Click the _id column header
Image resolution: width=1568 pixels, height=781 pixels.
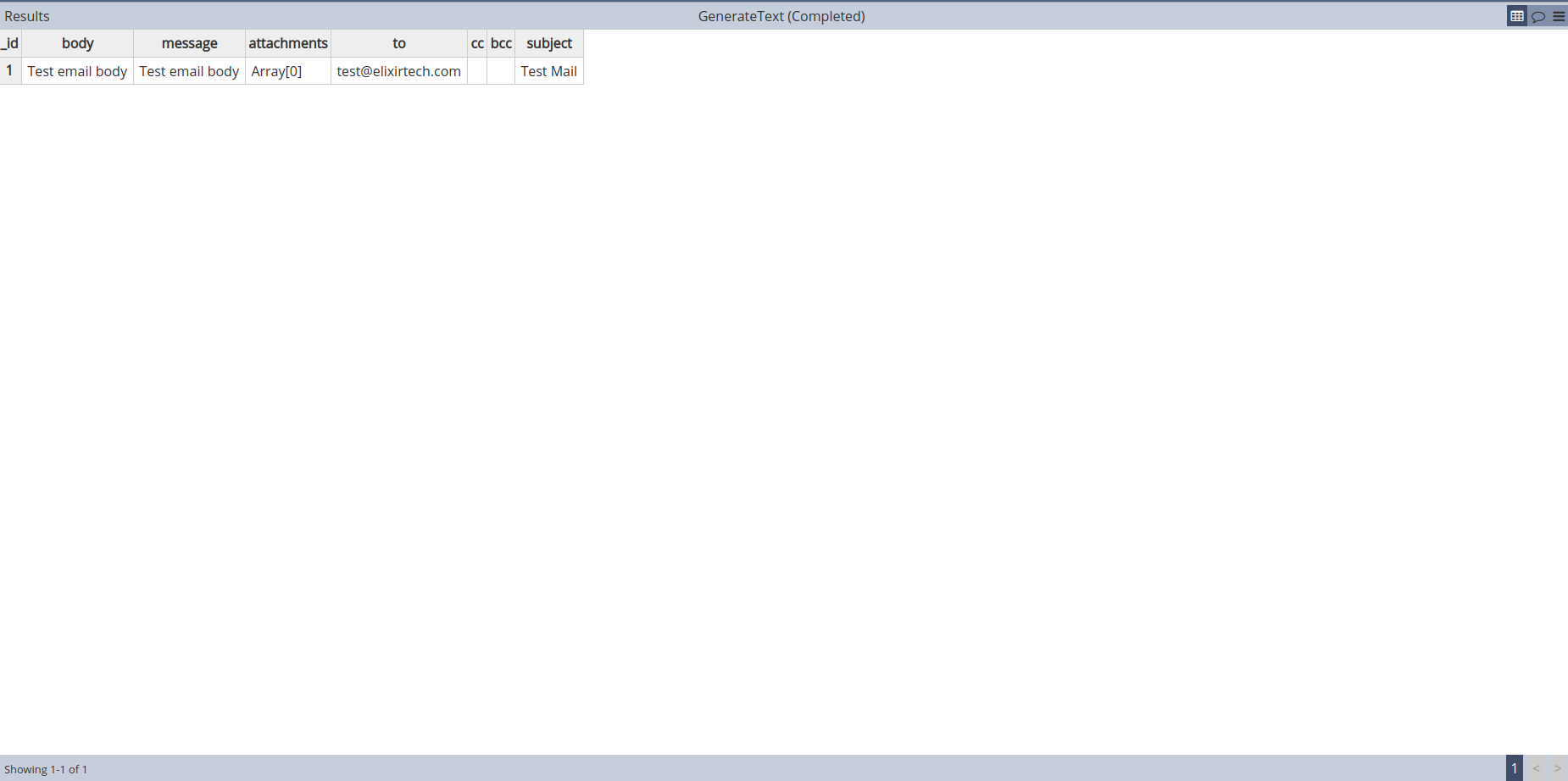[10, 43]
